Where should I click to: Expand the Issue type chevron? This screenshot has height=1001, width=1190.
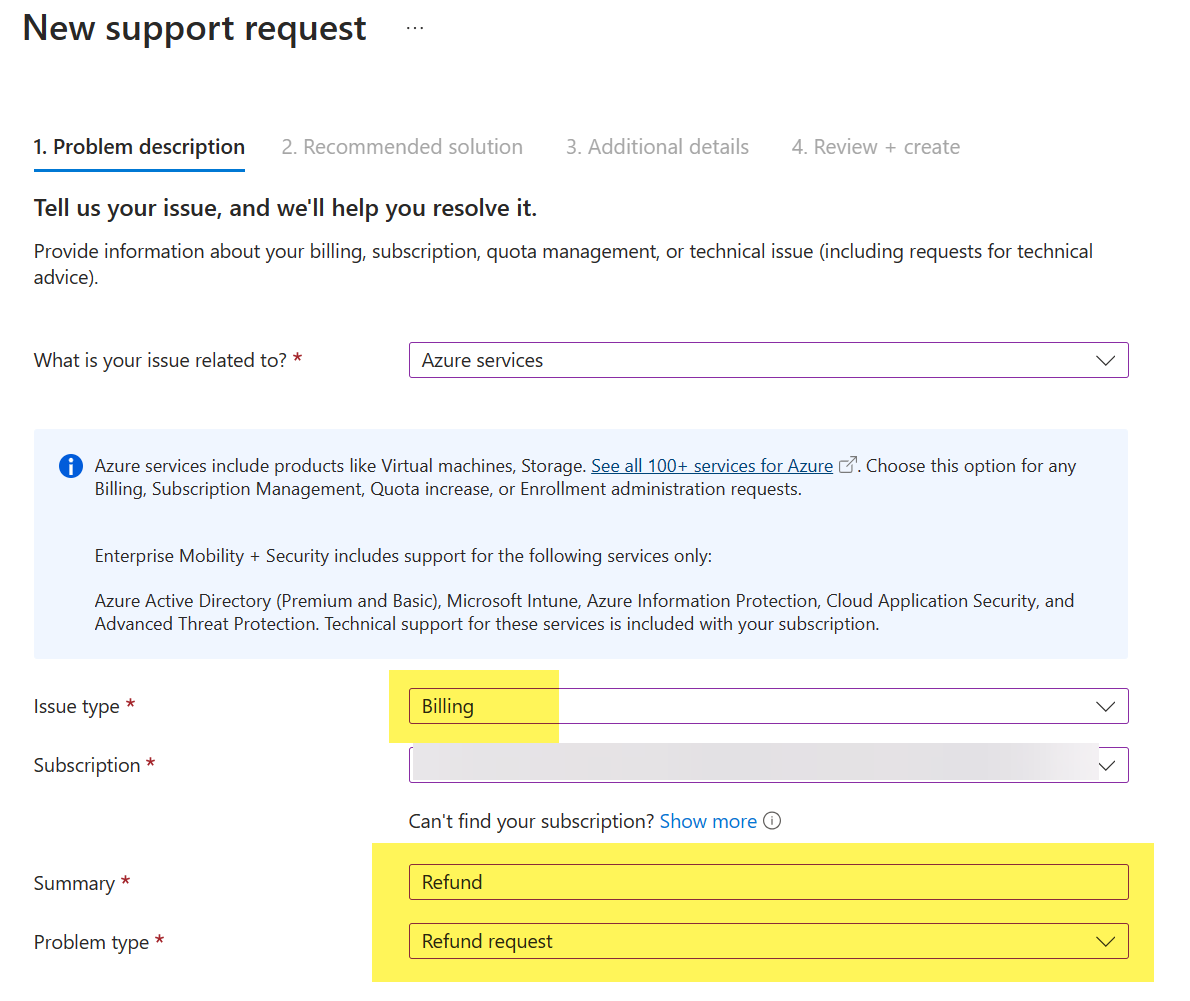[1105, 707]
